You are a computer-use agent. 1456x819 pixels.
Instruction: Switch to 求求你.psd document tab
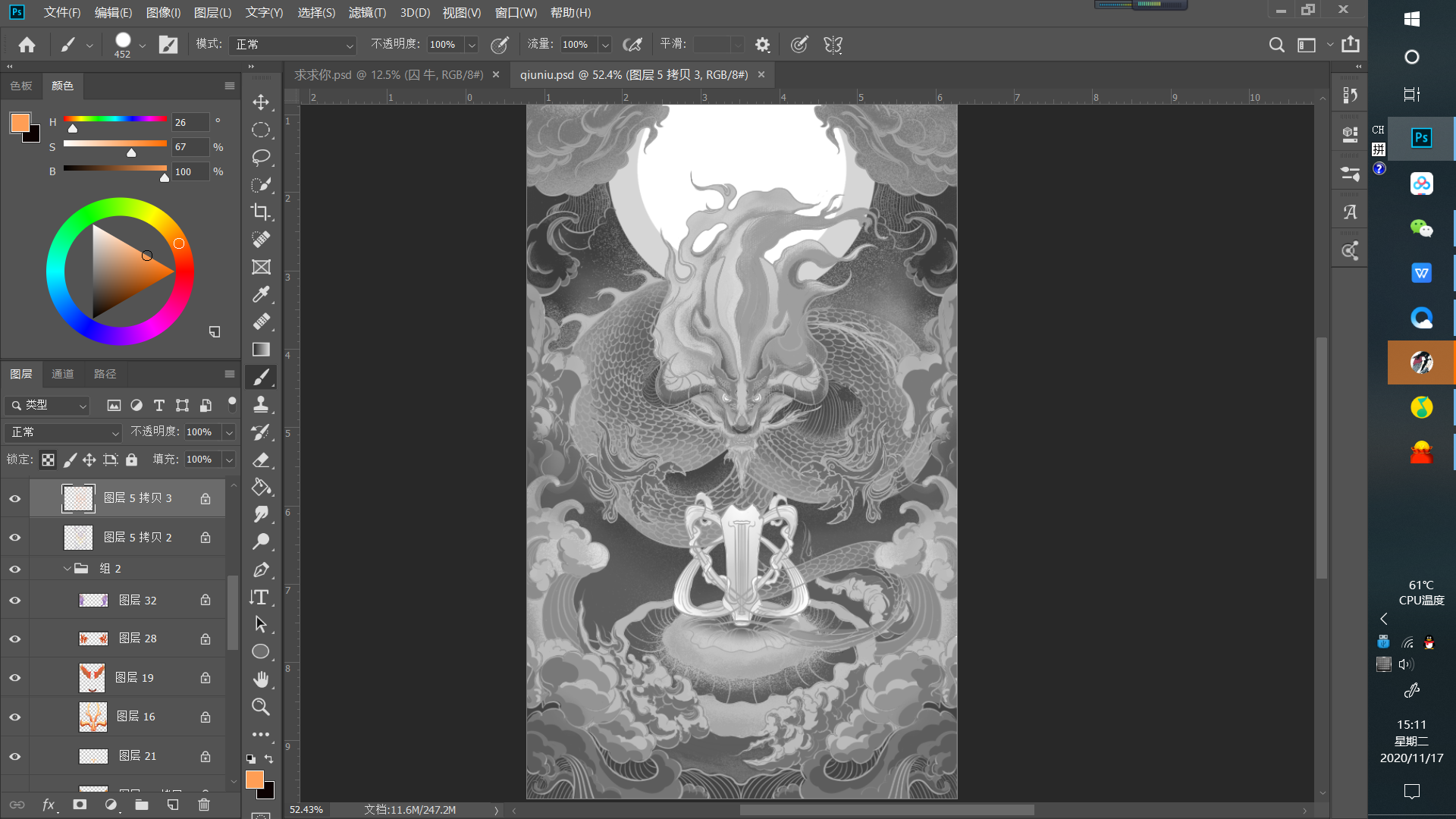point(388,74)
